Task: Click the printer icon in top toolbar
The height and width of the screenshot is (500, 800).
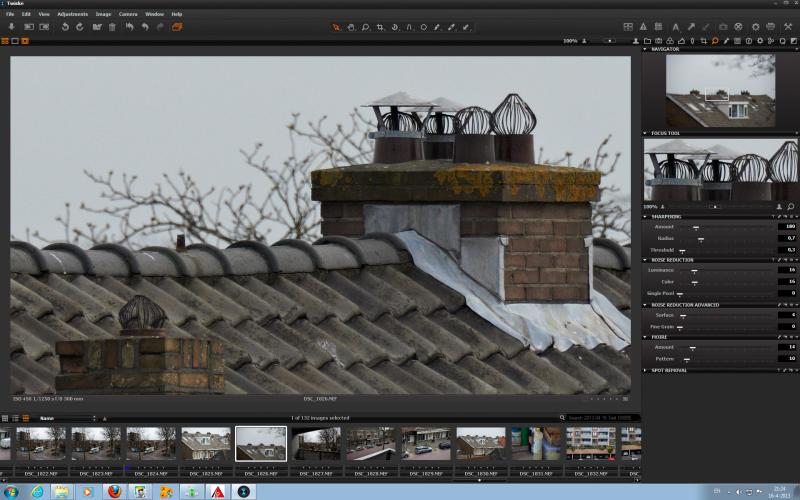Action: [770, 27]
